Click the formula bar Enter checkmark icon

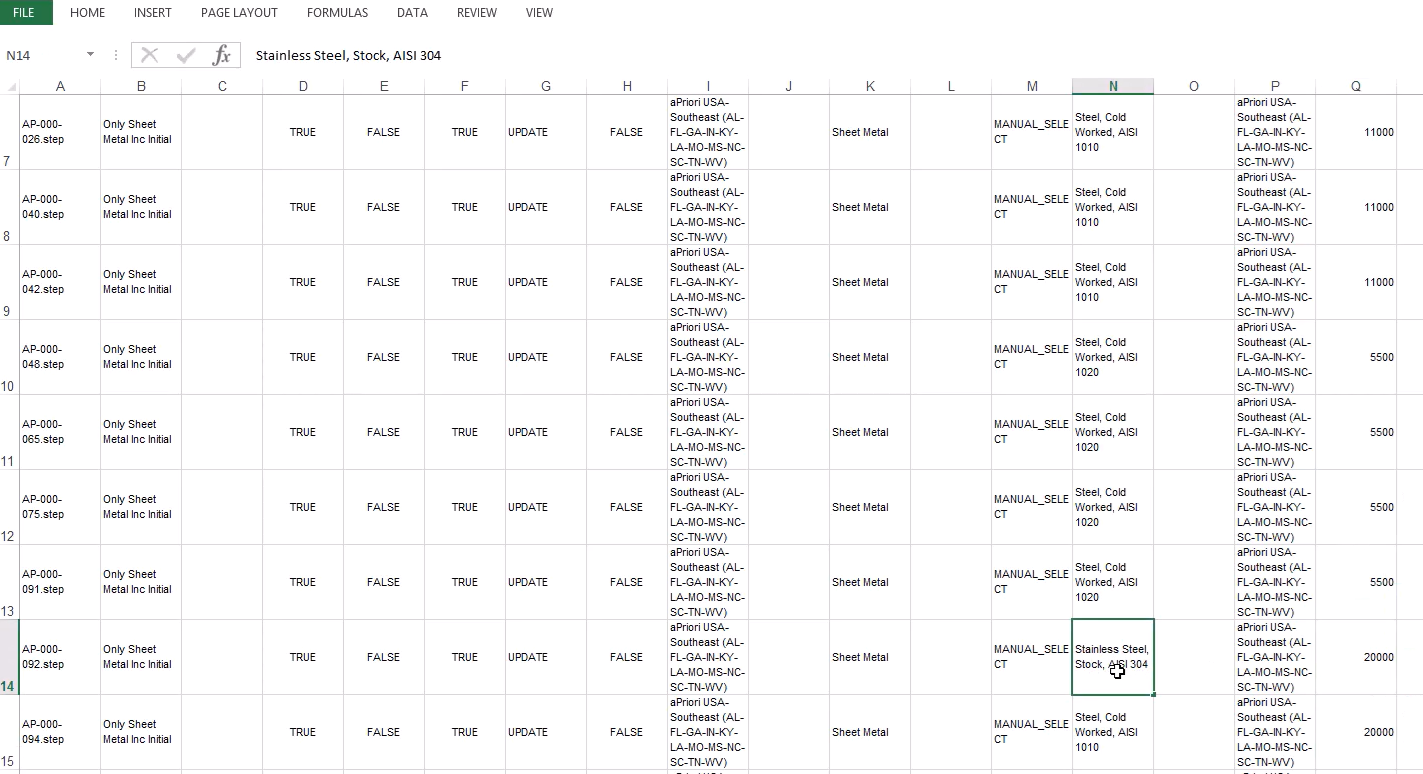click(x=185, y=55)
